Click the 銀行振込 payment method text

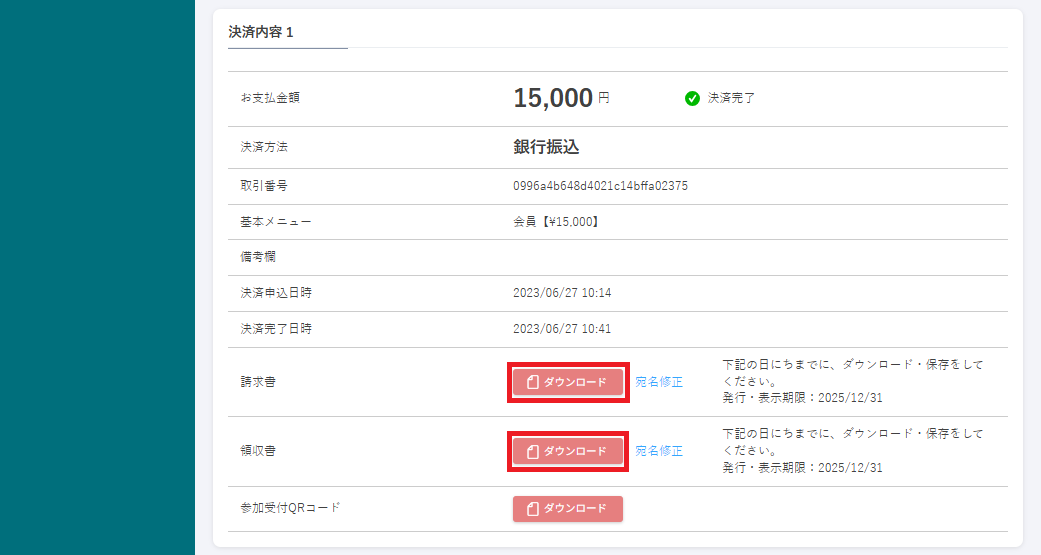546,147
